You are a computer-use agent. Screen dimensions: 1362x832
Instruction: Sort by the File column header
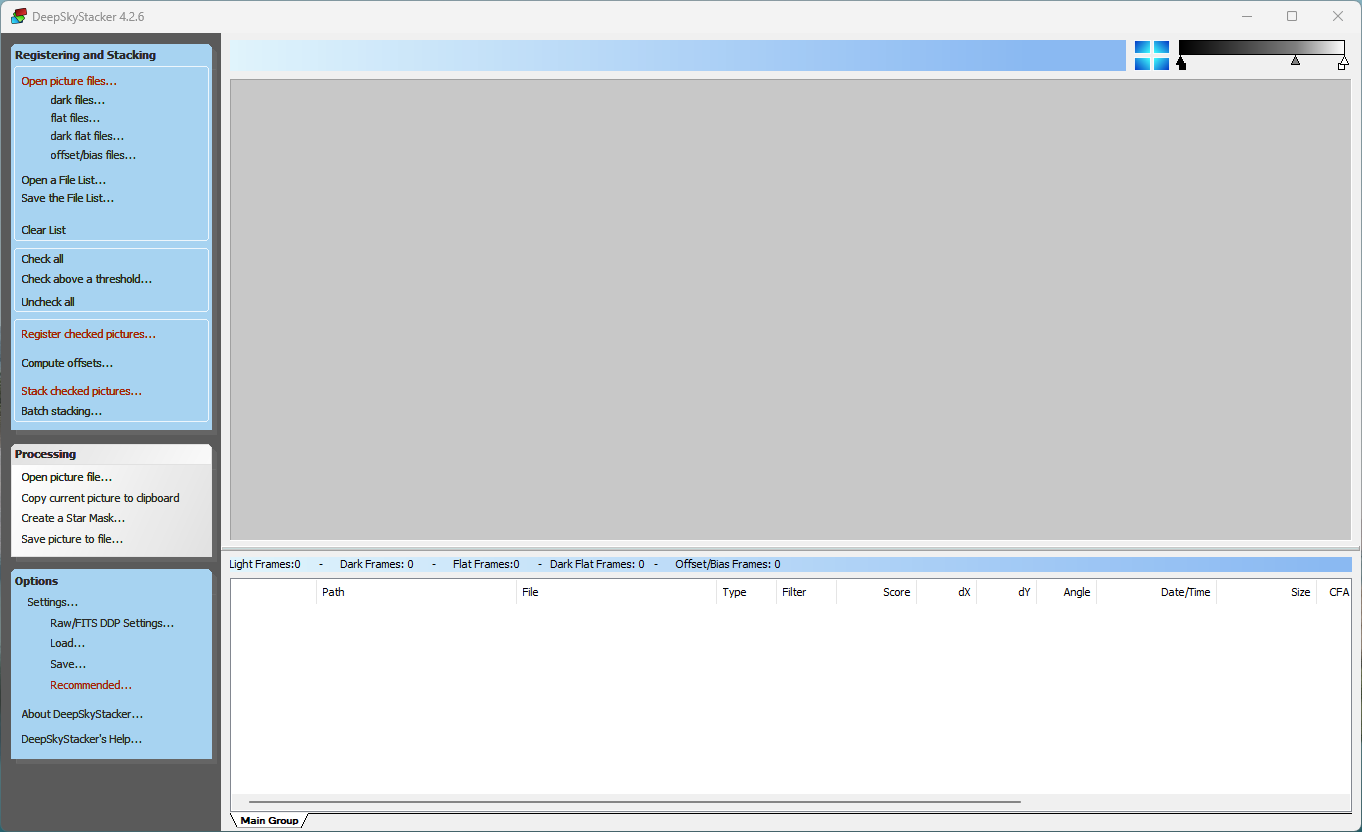pyautogui.click(x=617, y=592)
